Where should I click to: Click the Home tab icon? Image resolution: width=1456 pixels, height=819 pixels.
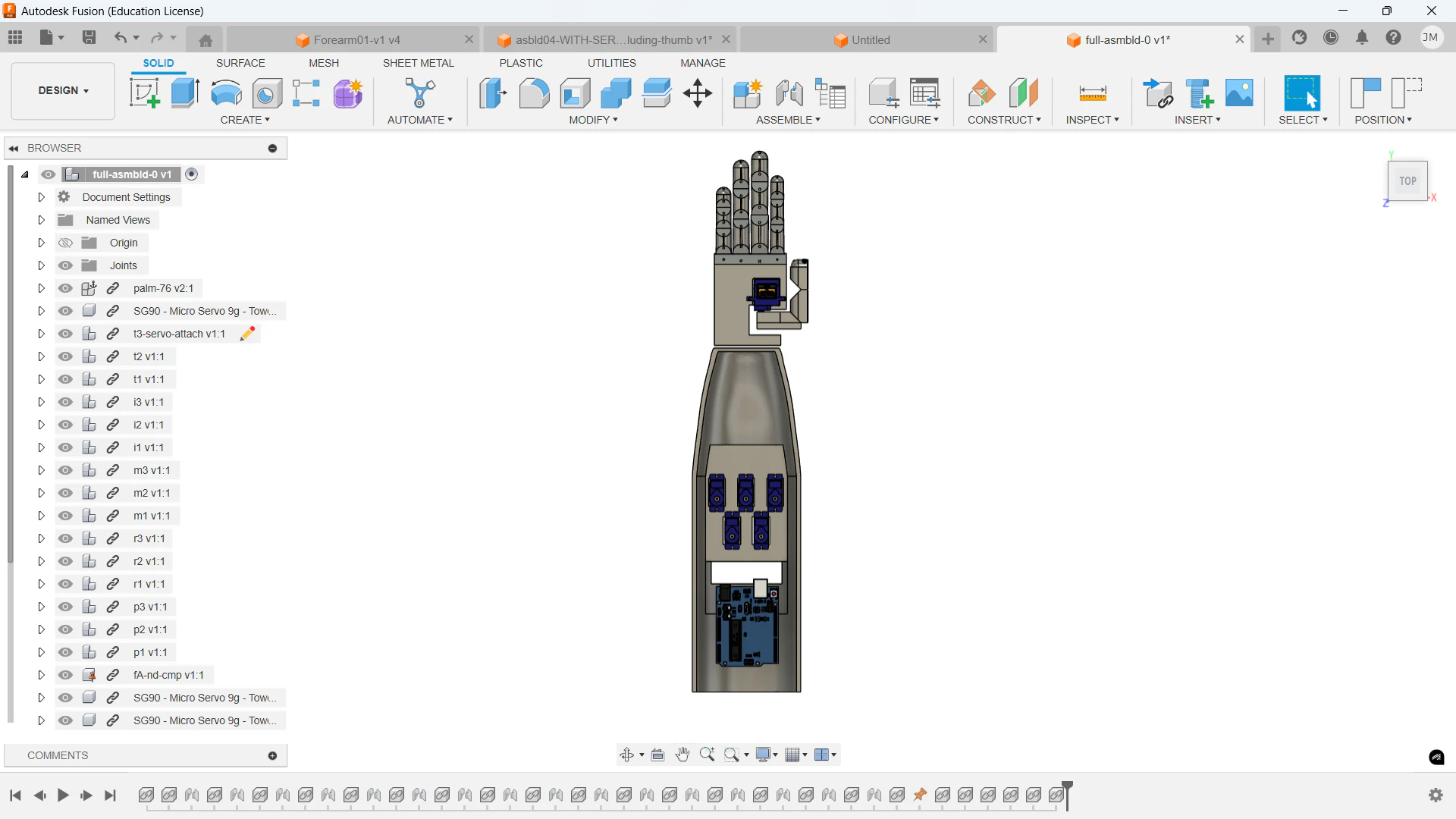coord(206,40)
